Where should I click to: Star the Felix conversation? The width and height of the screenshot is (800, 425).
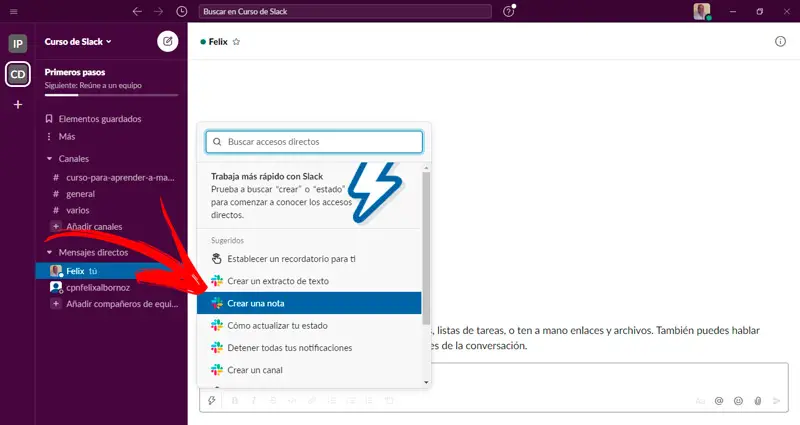(236, 42)
